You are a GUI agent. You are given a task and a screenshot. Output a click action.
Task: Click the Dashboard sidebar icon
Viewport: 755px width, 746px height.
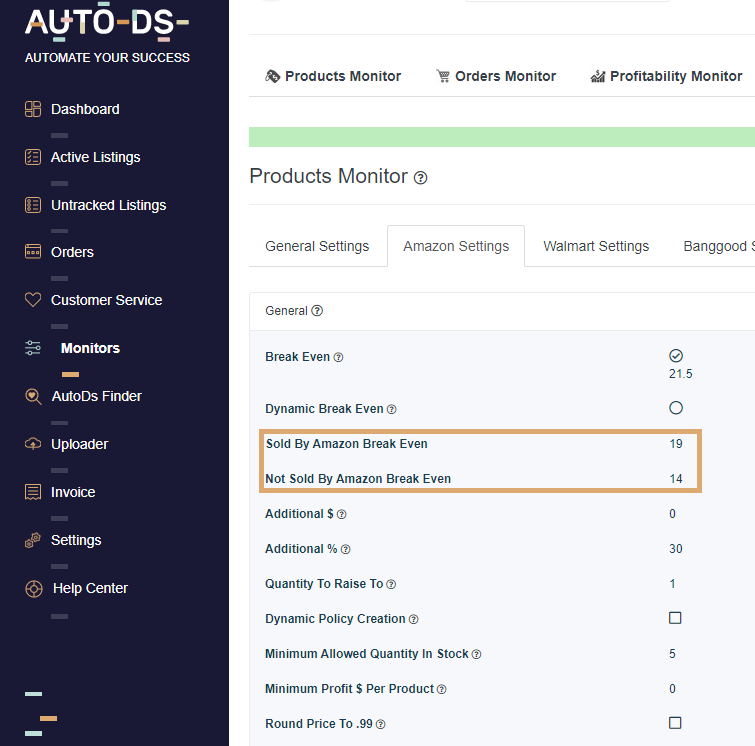pyautogui.click(x=33, y=109)
